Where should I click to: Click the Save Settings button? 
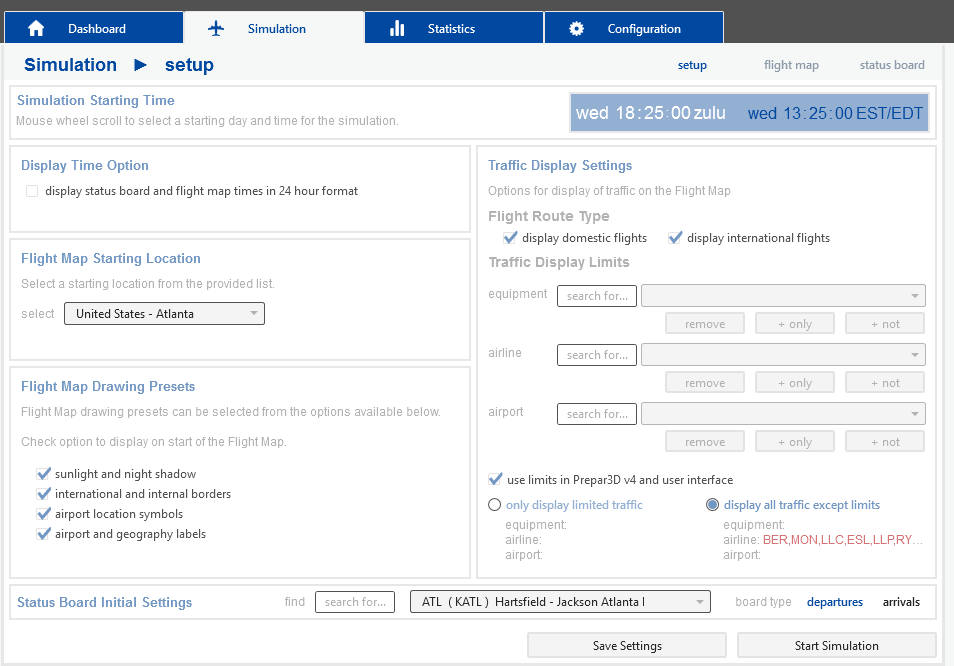pyautogui.click(x=627, y=645)
